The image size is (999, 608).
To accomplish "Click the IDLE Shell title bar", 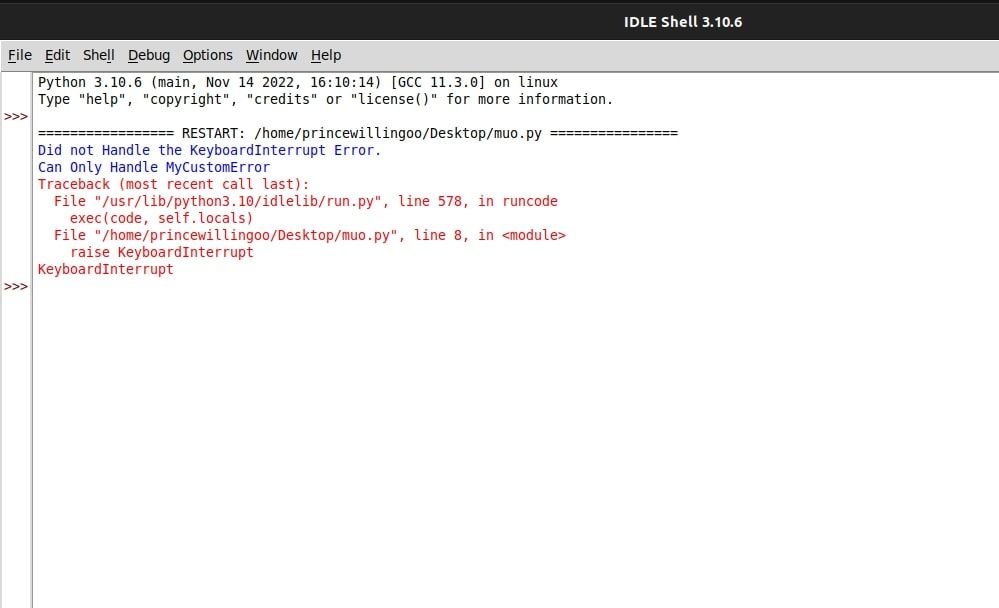I will pos(683,21).
